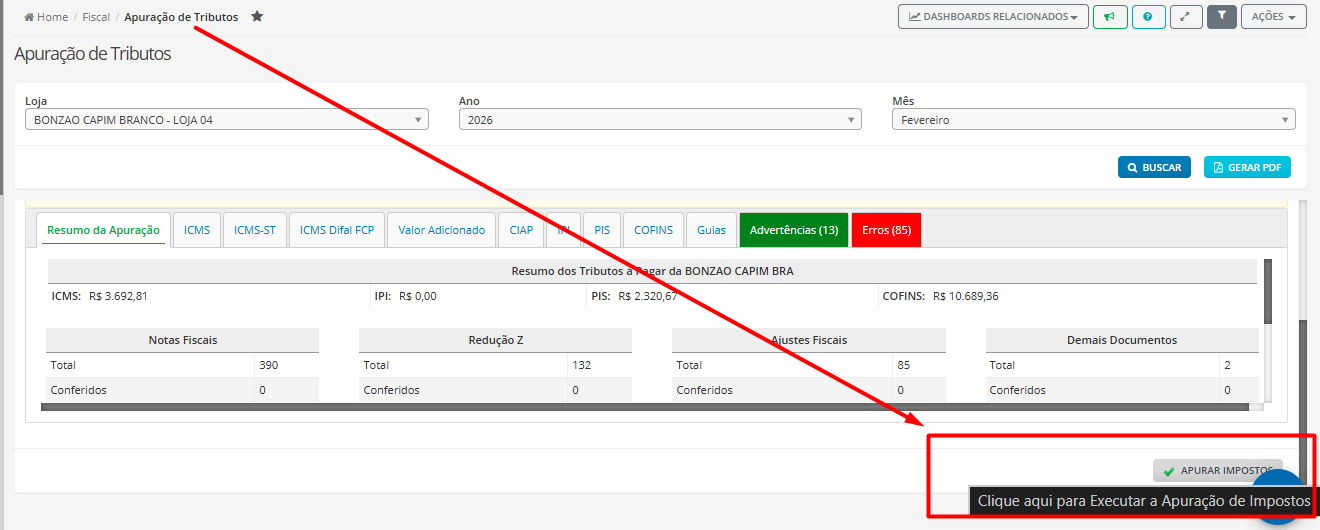
Task: Open the Loja store selector dropdown
Action: pos(226,120)
